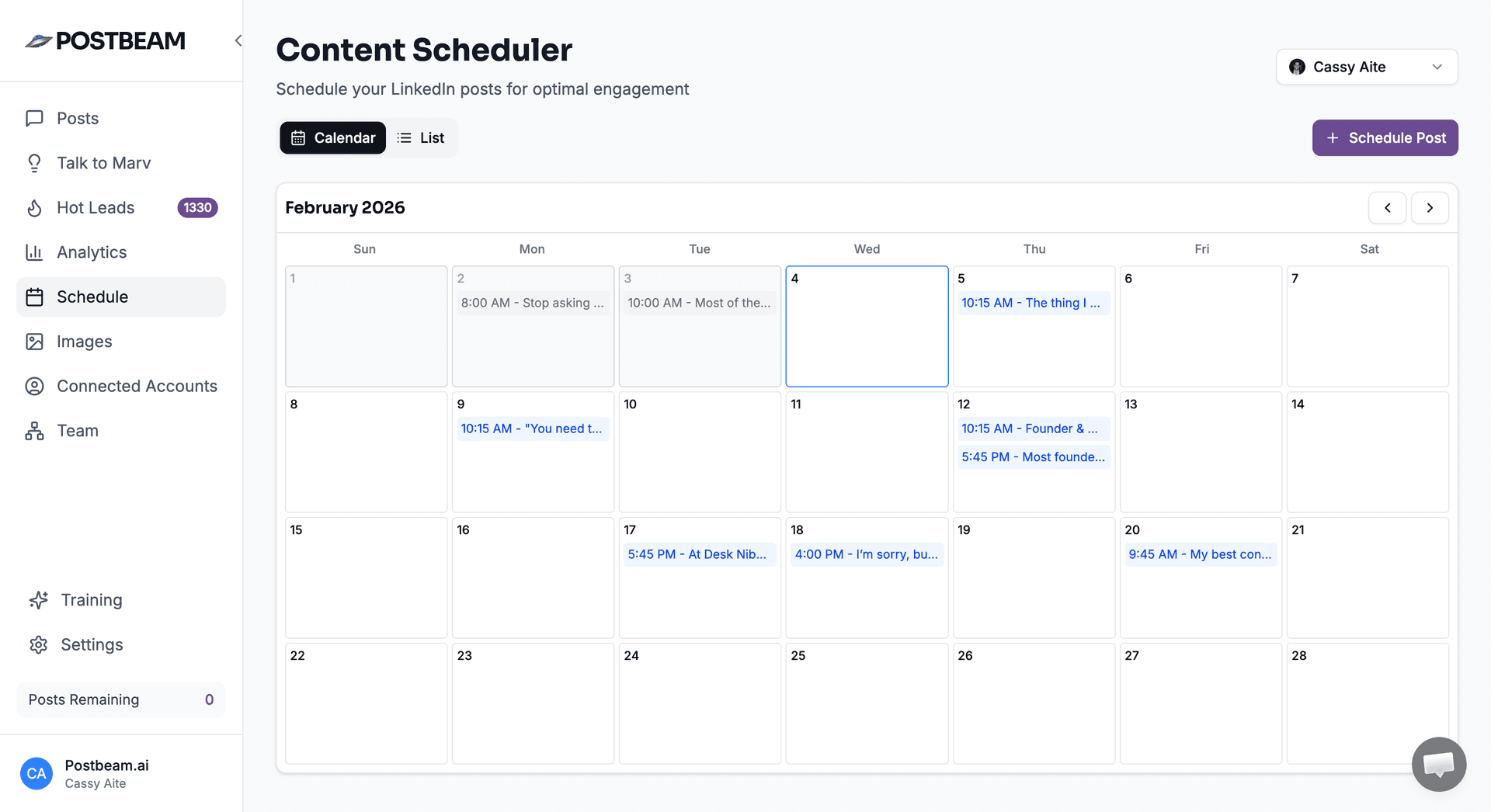Screen dimensions: 1491x812
Task: Open the Team hierarchy icon
Action: coord(34,431)
